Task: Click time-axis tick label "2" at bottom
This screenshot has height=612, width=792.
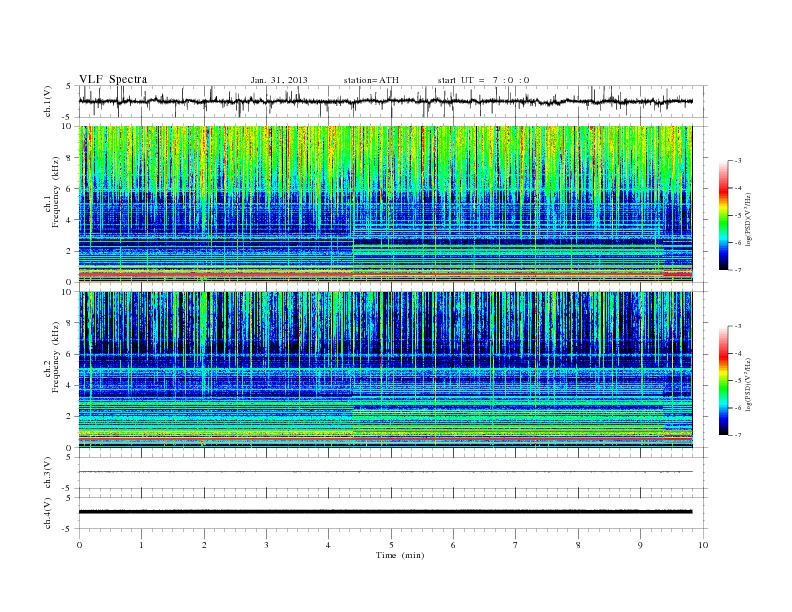Action: click(x=204, y=545)
